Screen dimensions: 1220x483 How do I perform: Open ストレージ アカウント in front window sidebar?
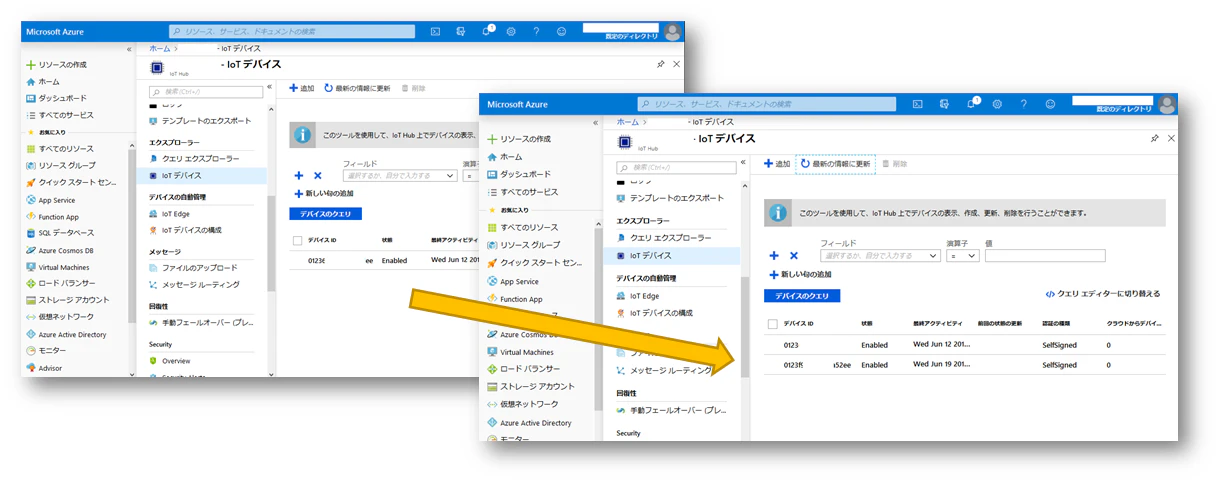[x=530, y=386]
